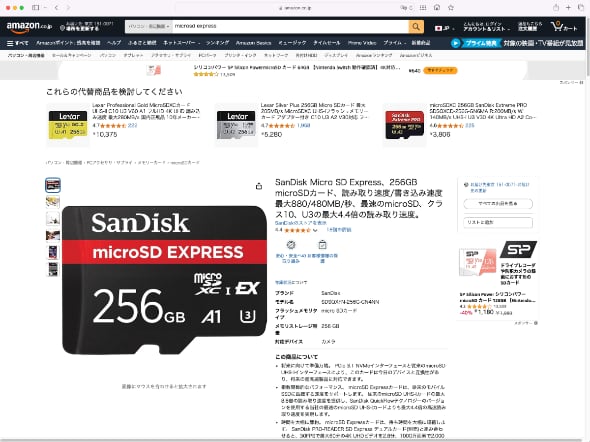Expand the search category dropdown
The height and width of the screenshot is (442, 590).
point(148,26)
